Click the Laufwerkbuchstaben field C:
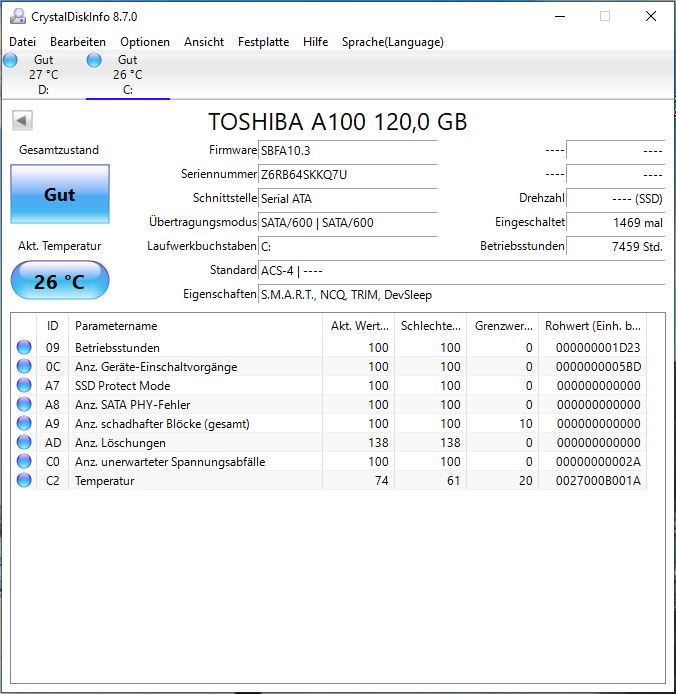This screenshot has width=676, height=694. pyautogui.click(x=348, y=247)
